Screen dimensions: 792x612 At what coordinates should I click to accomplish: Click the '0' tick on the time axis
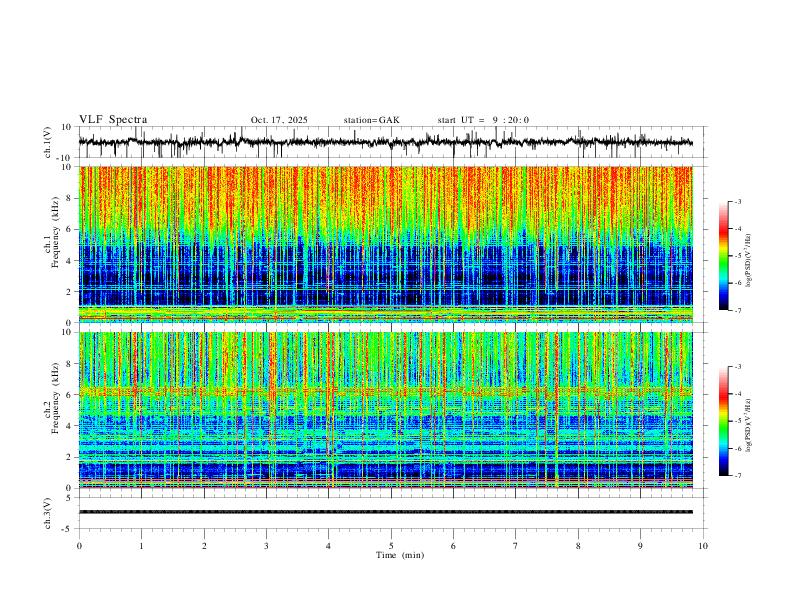(79, 546)
